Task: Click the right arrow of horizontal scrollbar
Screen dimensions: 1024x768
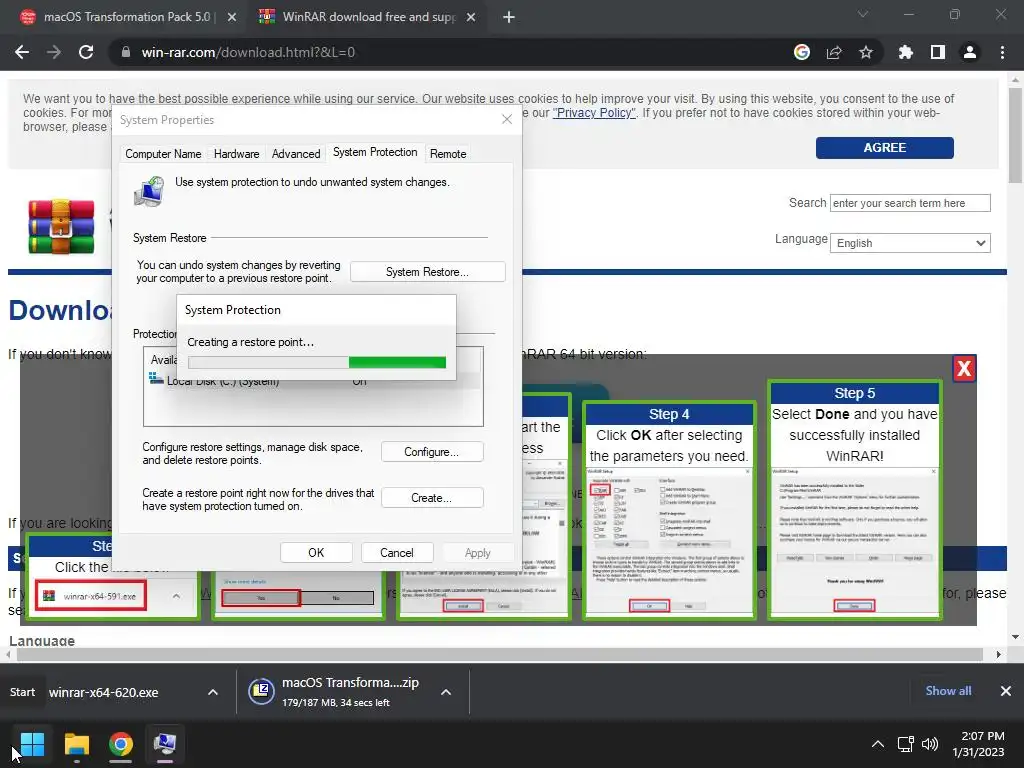Action: (x=999, y=654)
